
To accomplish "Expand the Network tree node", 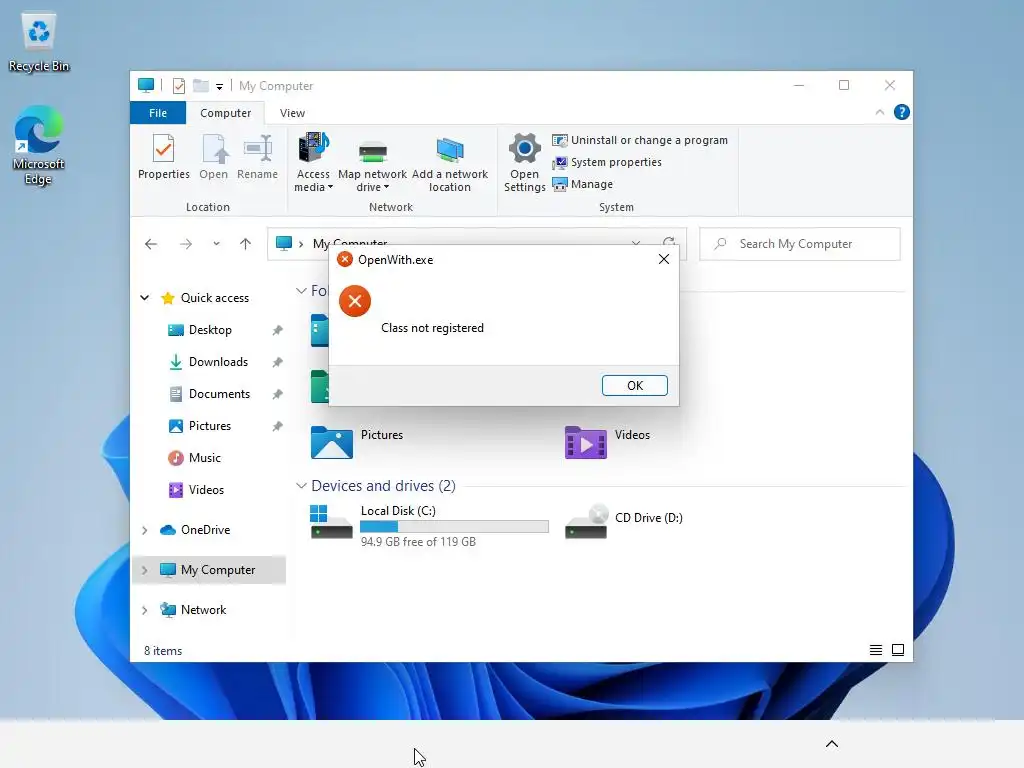I will pyautogui.click(x=144, y=610).
